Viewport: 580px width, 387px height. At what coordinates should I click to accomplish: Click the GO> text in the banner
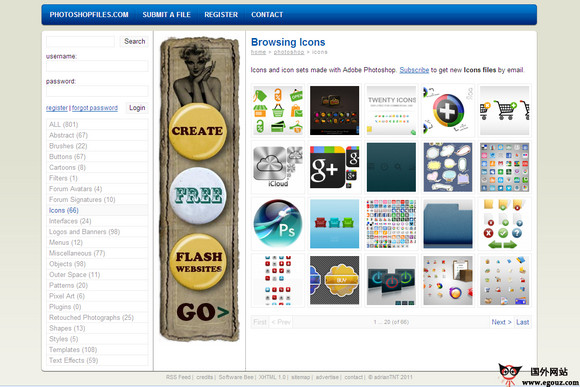coord(203,312)
